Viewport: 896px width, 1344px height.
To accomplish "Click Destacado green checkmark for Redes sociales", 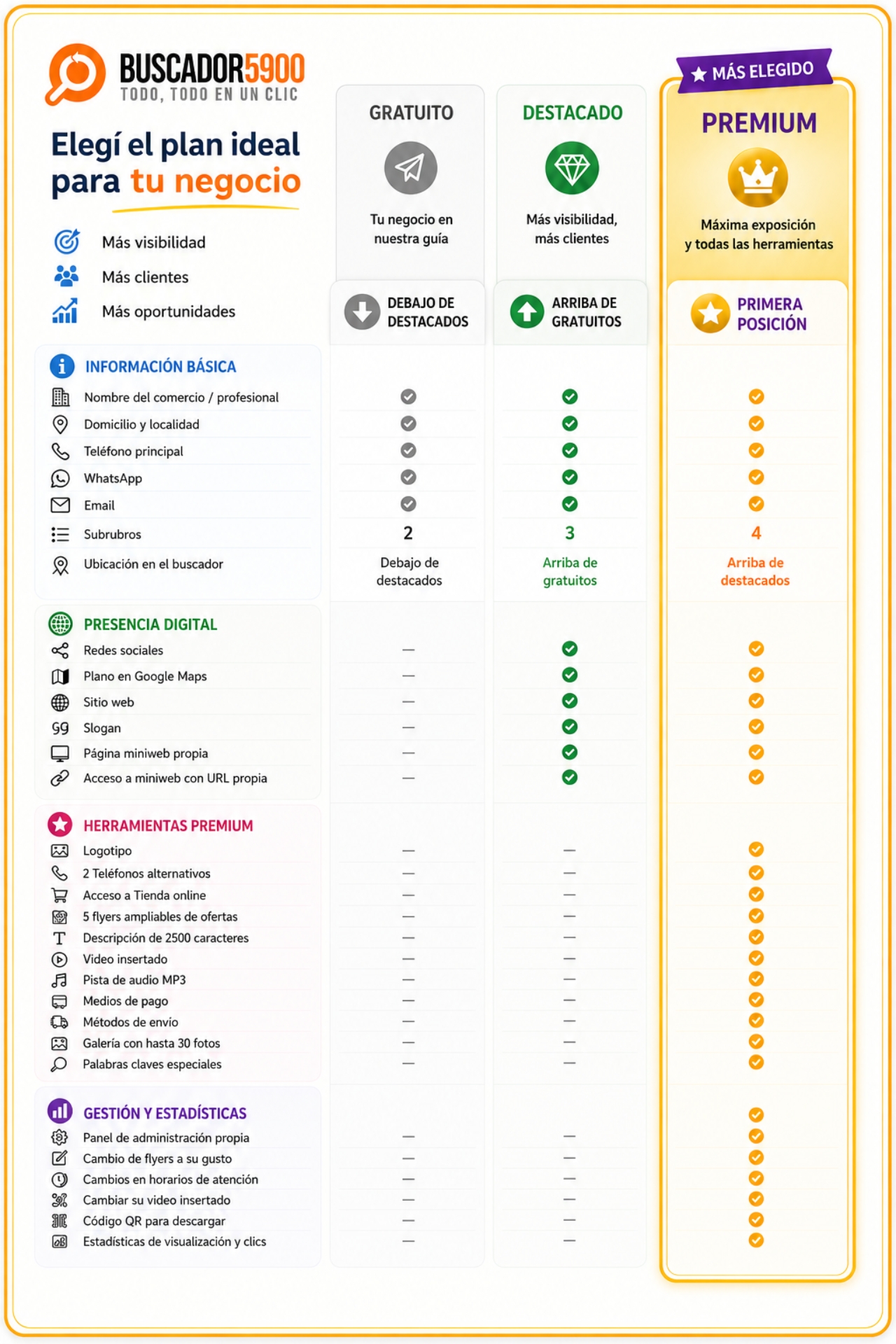I will point(570,649).
